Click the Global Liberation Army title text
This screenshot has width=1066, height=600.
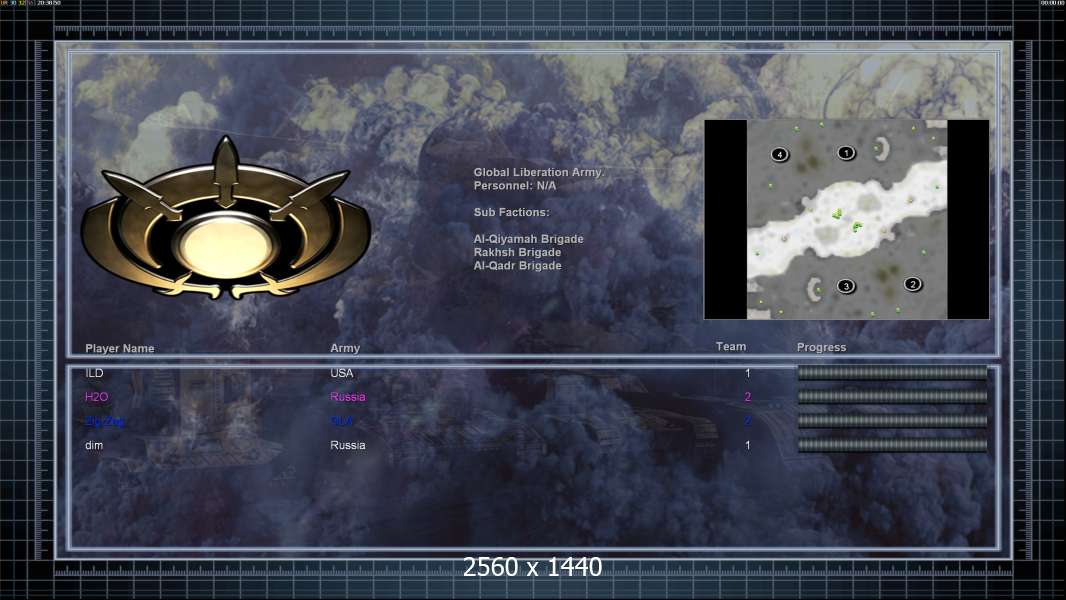coord(538,173)
